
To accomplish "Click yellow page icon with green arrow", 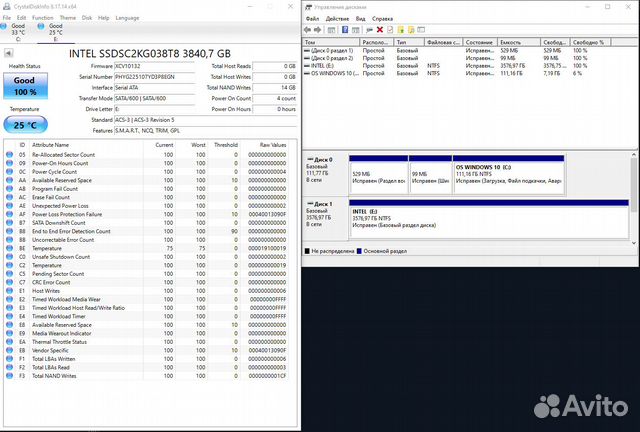I will [x=401, y=30].
